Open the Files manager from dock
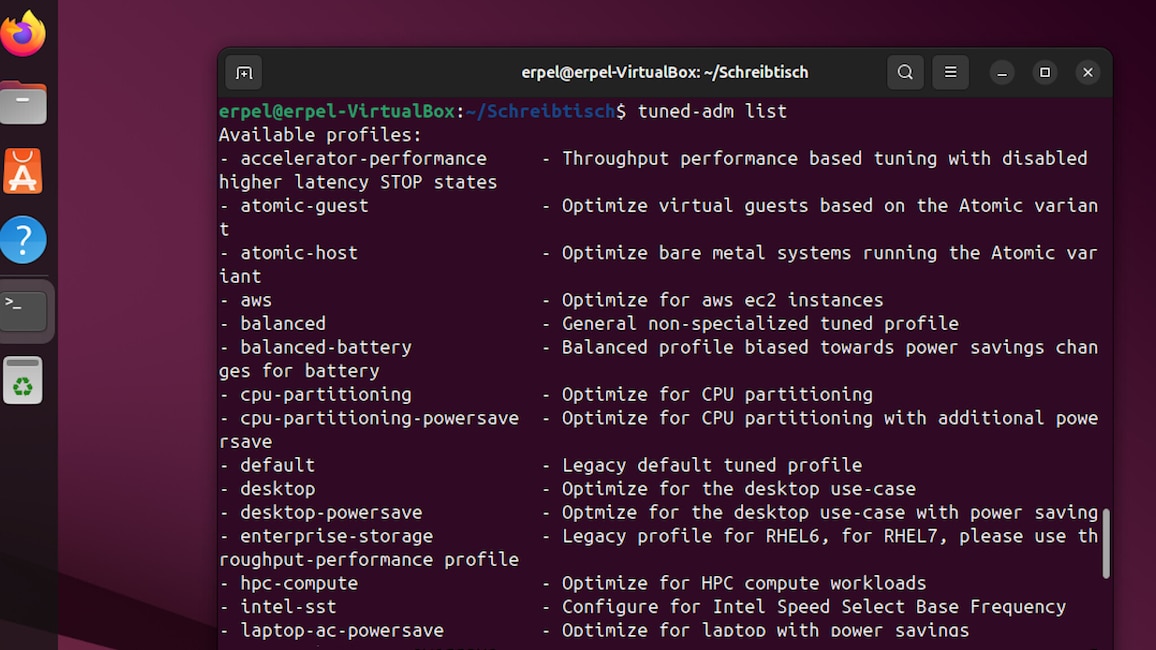The height and width of the screenshot is (650, 1156). [23, 102]
